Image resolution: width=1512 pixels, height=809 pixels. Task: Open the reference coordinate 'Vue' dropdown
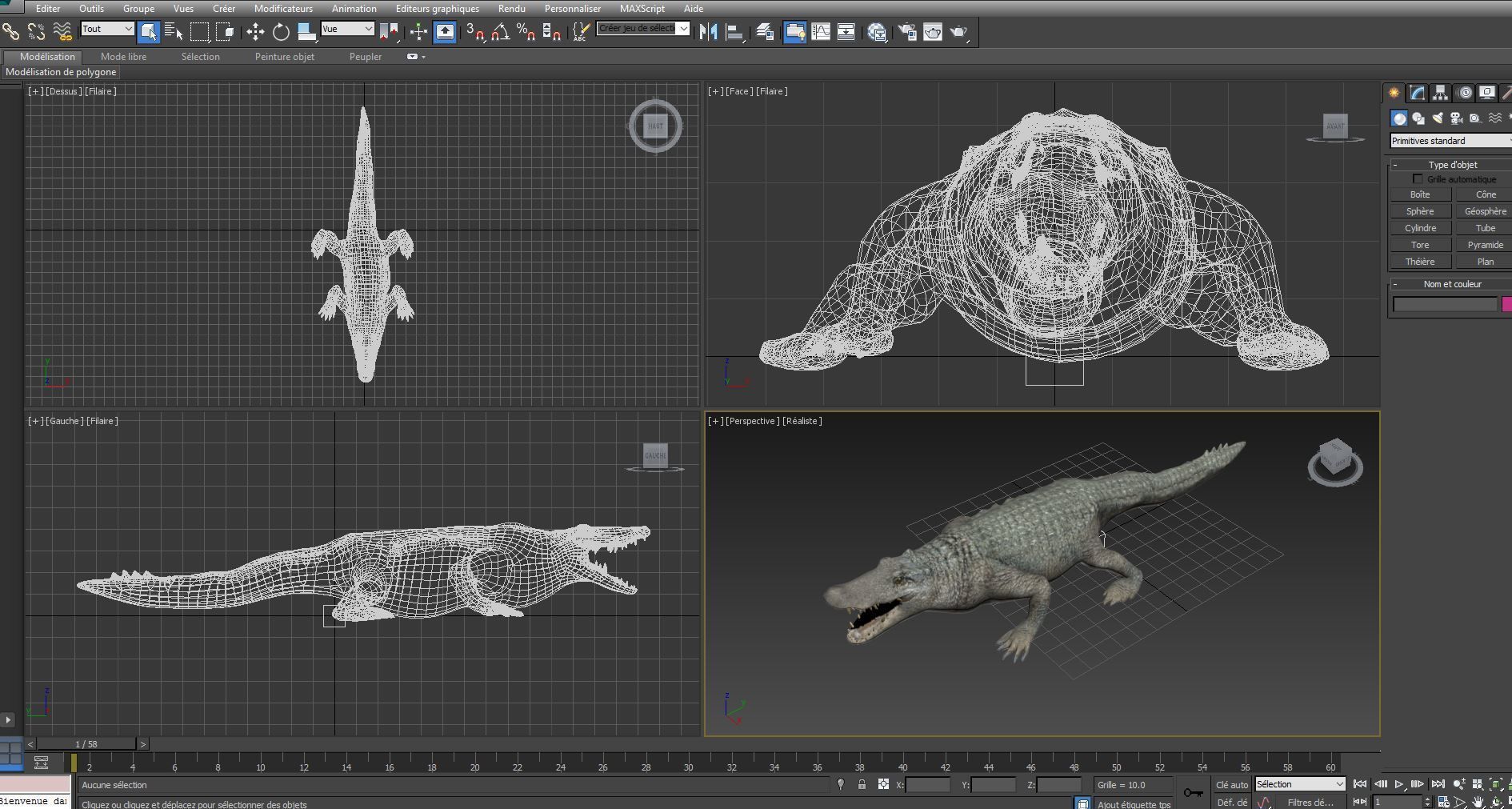[347, 29]
